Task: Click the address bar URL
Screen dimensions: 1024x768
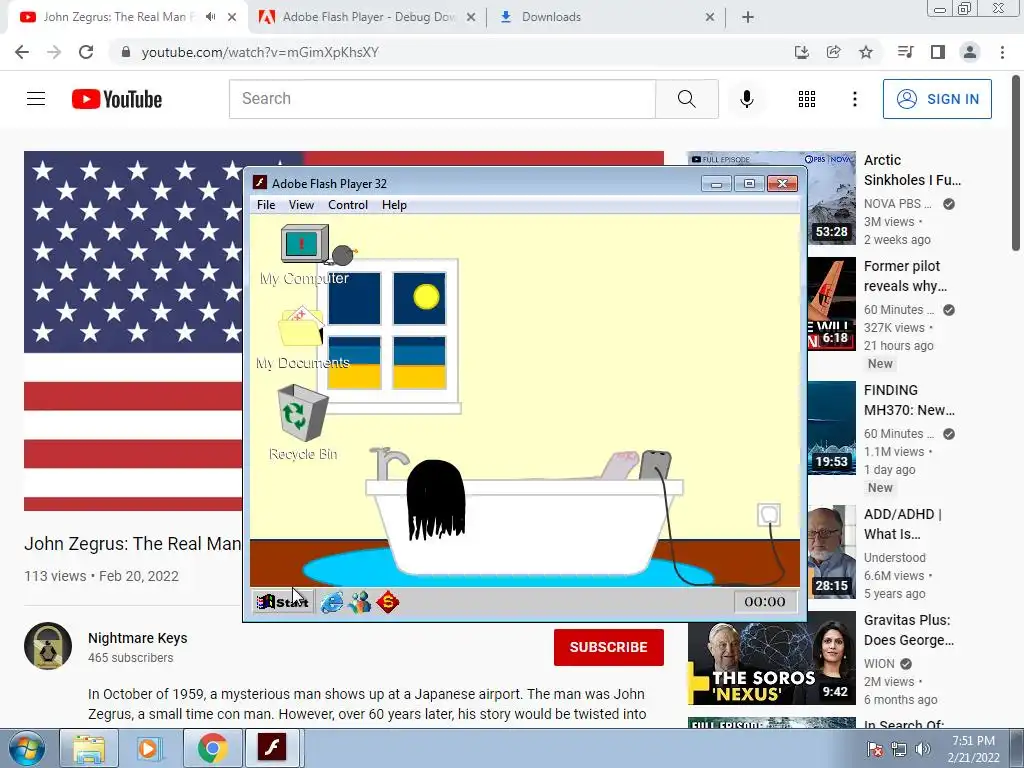Action: tap(260, 52)
